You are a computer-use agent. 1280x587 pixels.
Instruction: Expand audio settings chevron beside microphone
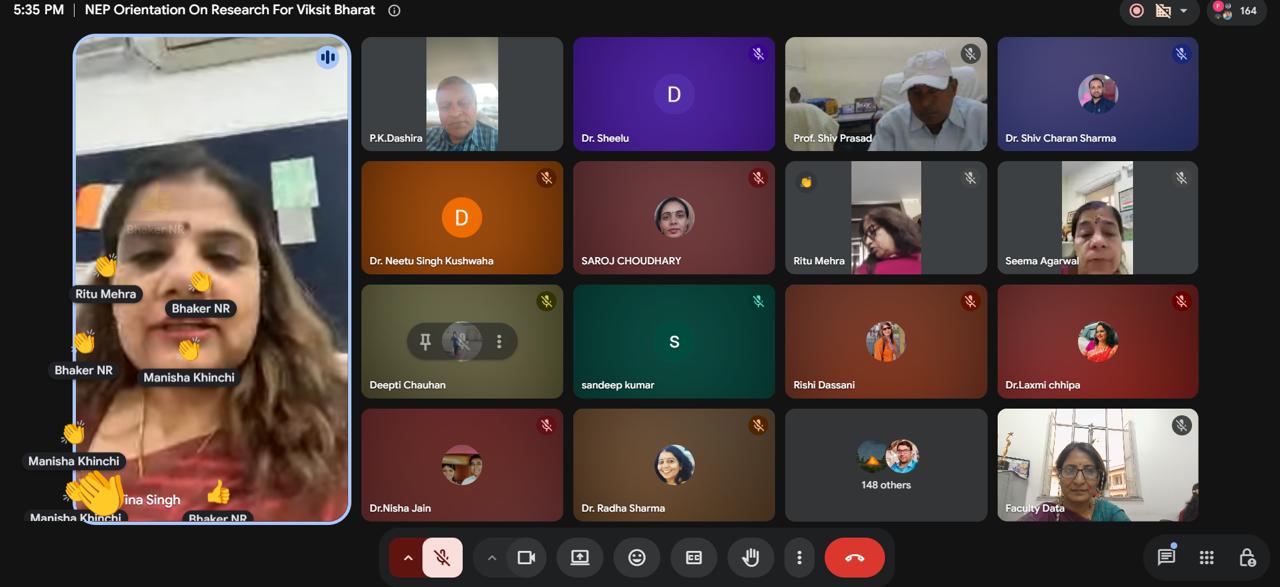coord(407,558)
